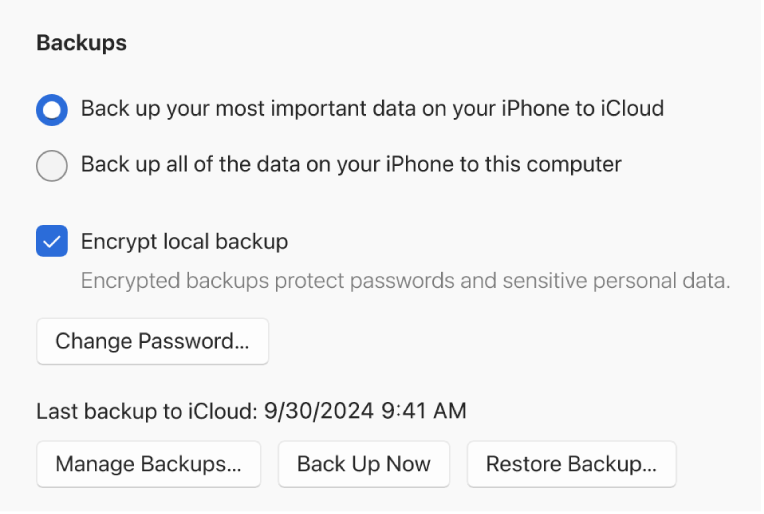Select the back up to this computer radio button

(x=51, y=165)
